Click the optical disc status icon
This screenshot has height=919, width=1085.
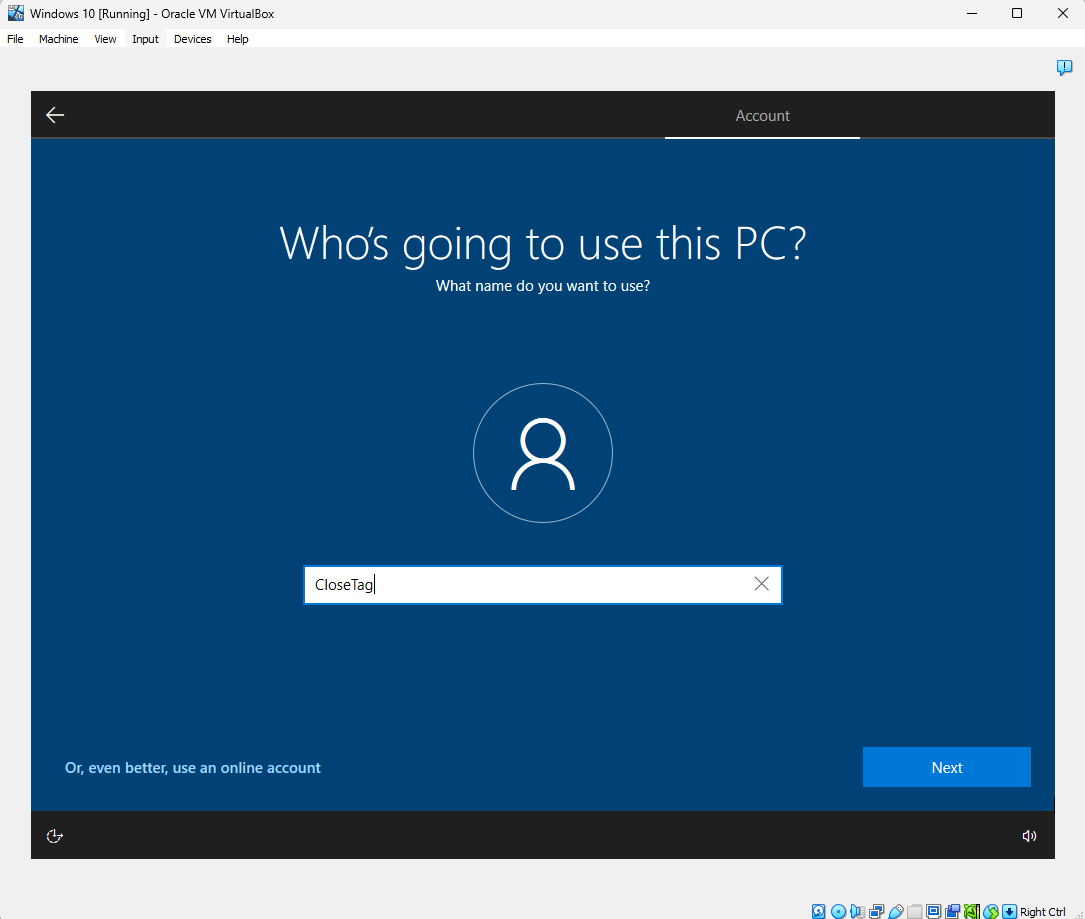click(x=838, y=911)
